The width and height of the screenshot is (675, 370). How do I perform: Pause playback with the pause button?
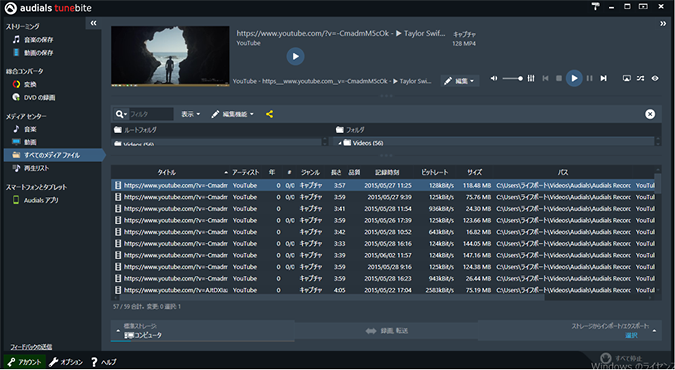click(x=589, y=78)
